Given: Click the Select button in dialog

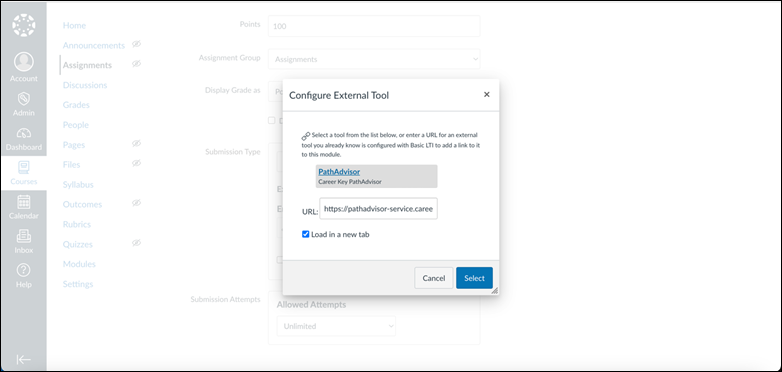Looking at the screenshot, I should [474, 278].
